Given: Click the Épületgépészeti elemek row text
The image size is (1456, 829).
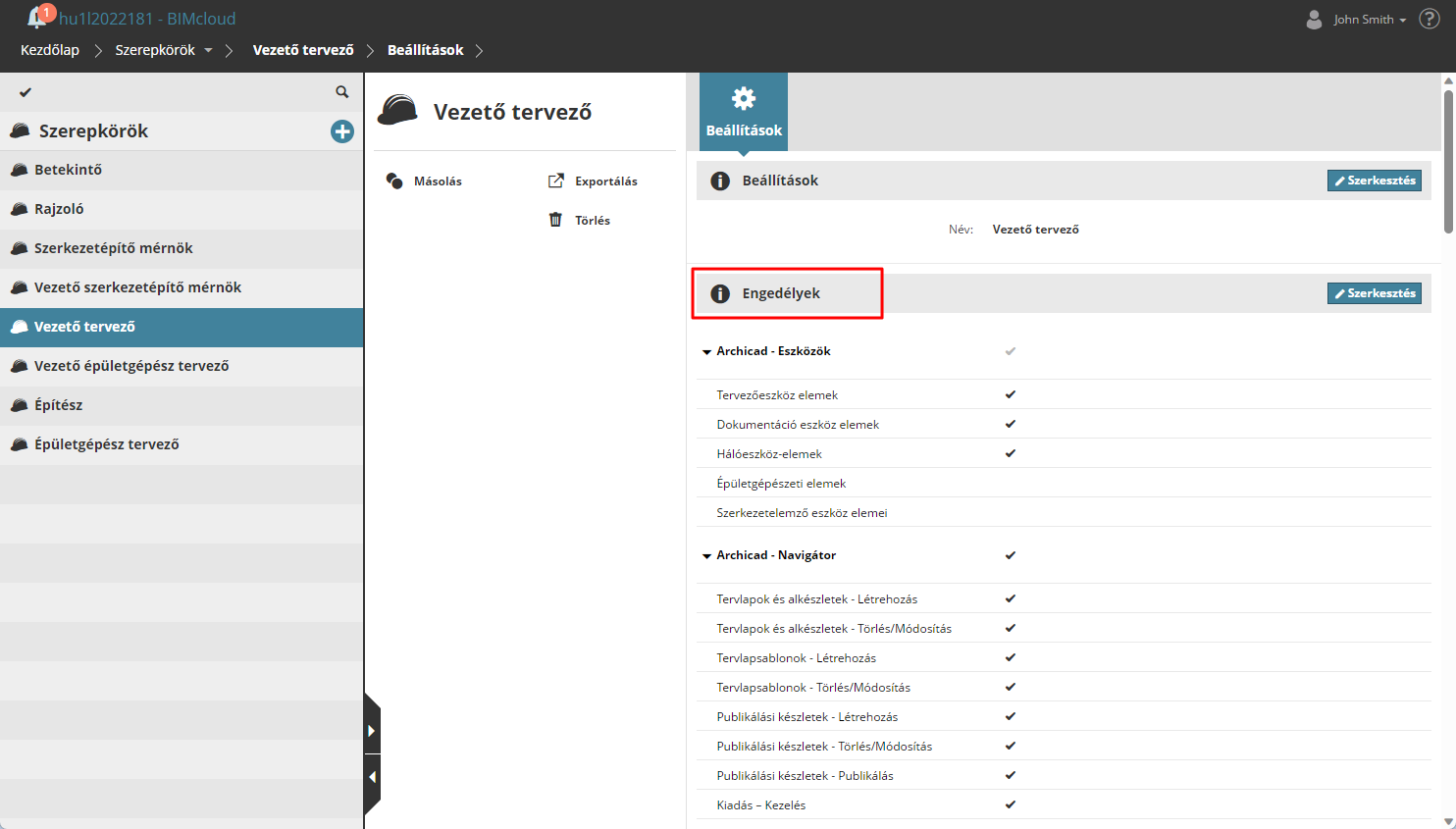Looking at the screenshot, I should click(x=781, y=484).
